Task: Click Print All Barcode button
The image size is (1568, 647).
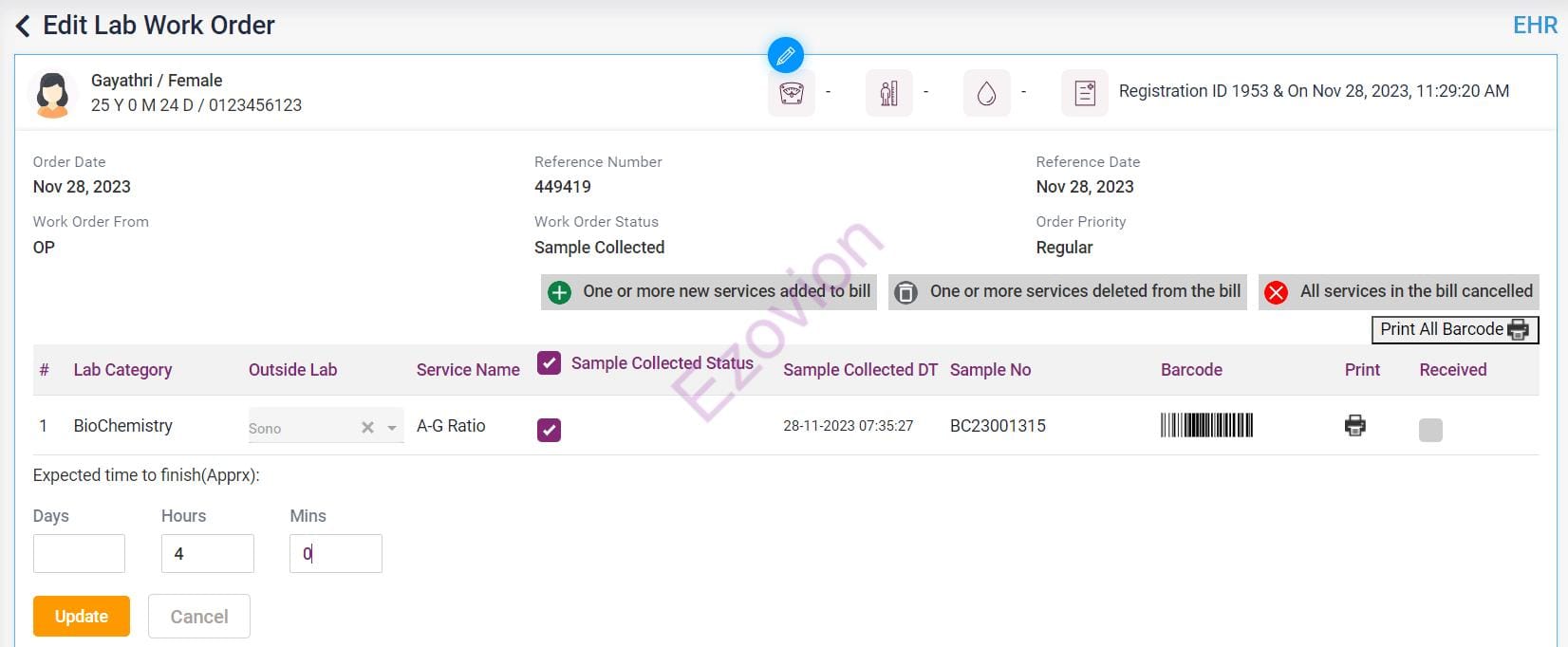Action: [1454, 329]
